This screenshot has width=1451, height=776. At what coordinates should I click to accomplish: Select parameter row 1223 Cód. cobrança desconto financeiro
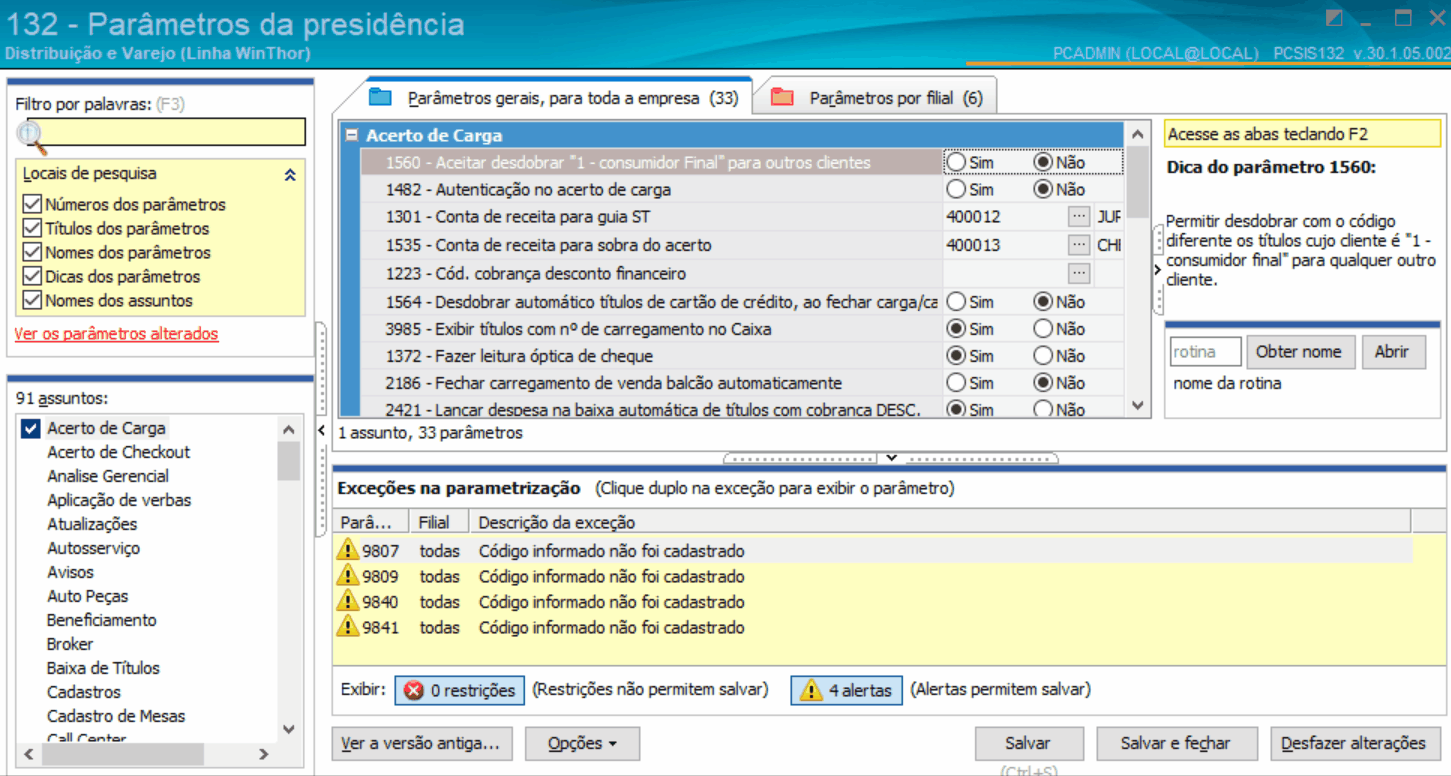[x=650, y=273]
